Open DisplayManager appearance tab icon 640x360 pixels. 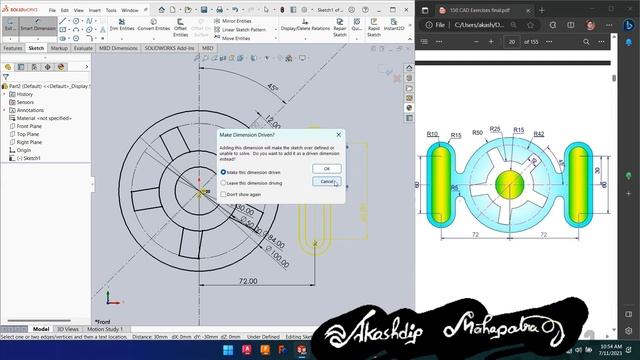pos(61,67)
